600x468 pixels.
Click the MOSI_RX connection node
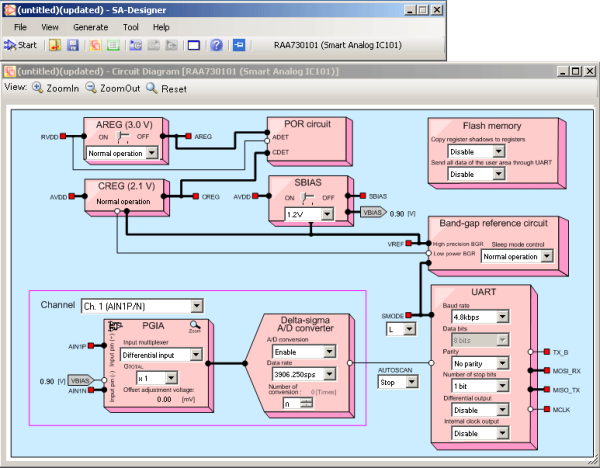530,370
